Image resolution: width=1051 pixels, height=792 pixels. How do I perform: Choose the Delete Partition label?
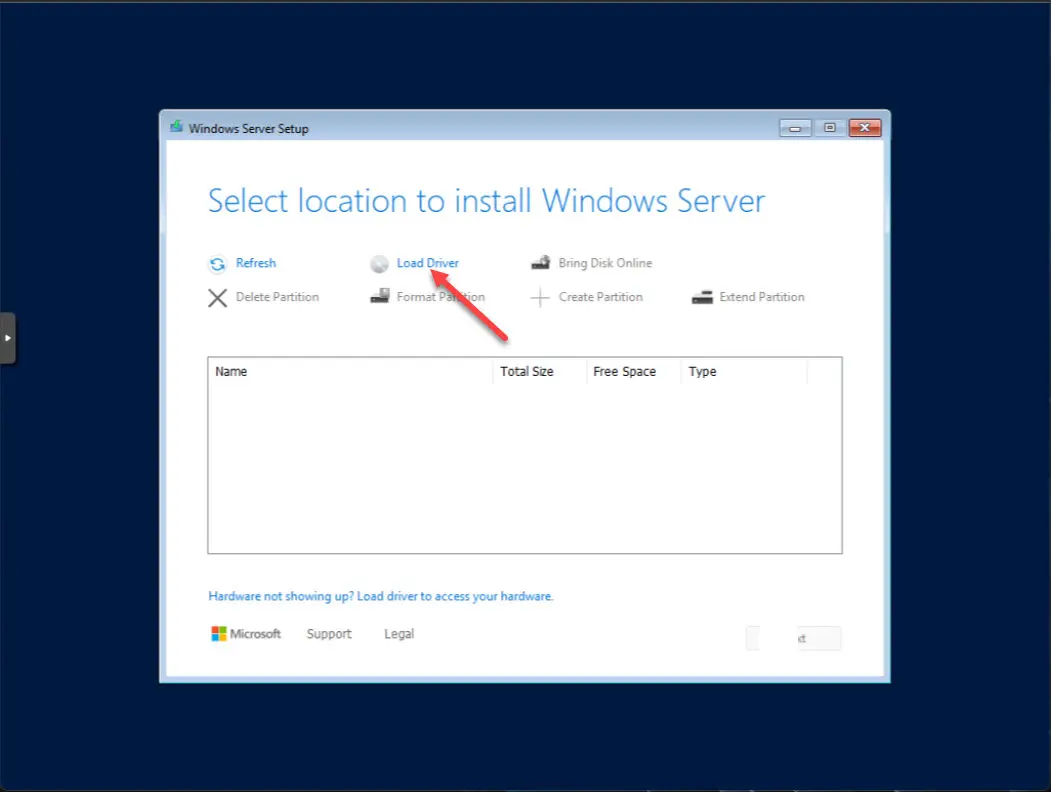point(277,297)
